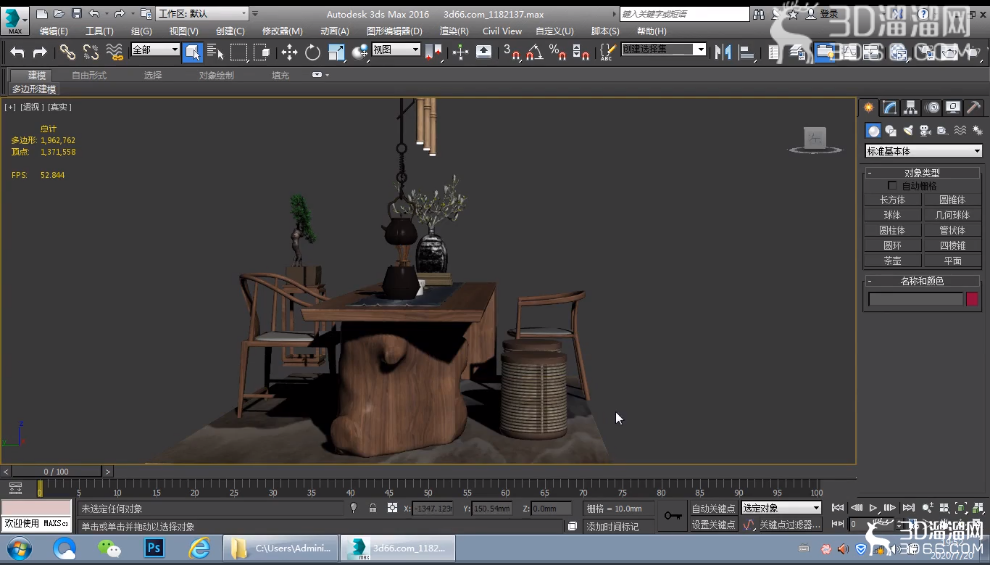The image size is (990, 565).
Task: Expand the ribbon options arrow after 填充
Action: [320, 74]
